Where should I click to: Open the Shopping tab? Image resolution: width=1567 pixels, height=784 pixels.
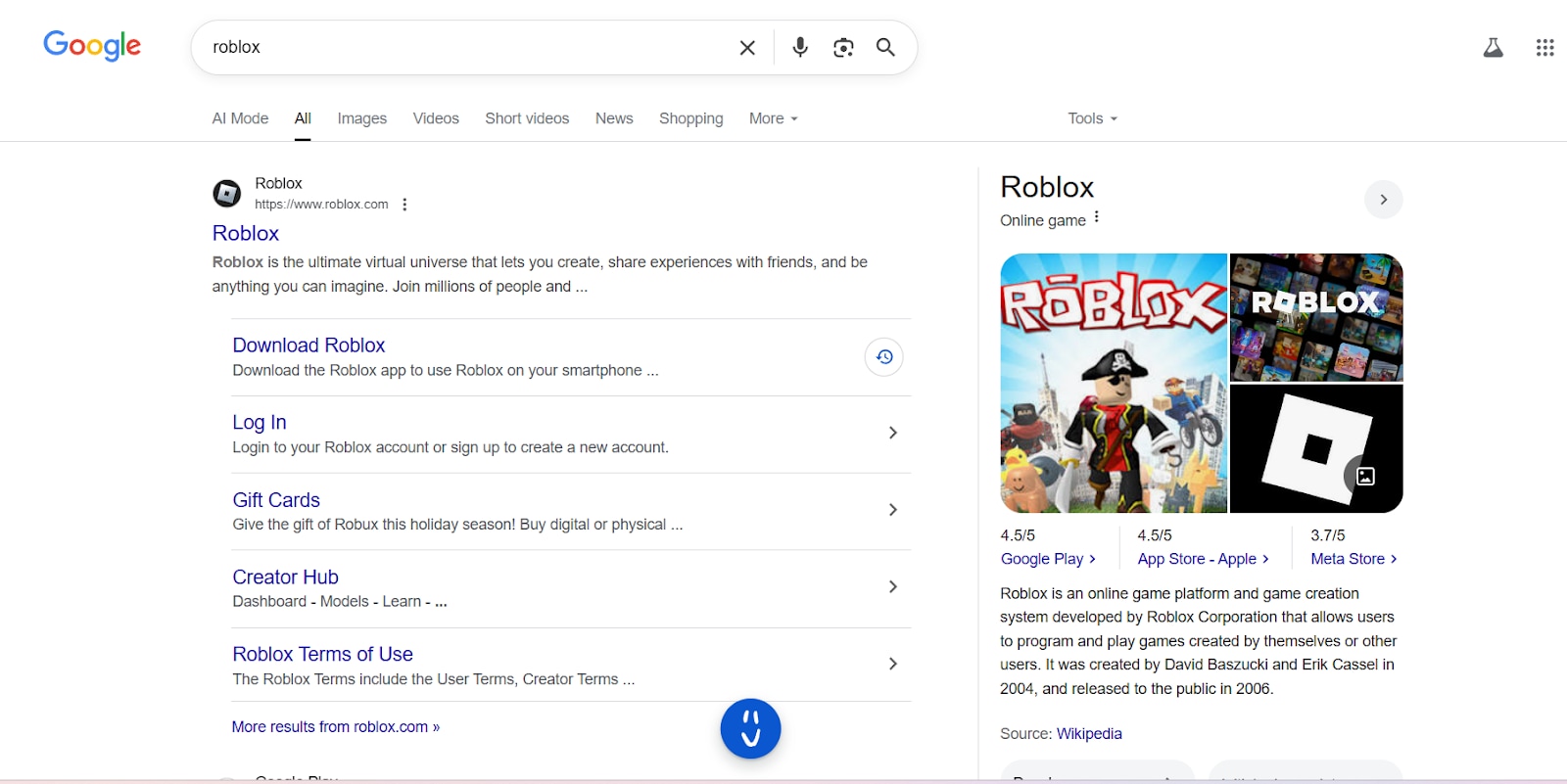691,118
